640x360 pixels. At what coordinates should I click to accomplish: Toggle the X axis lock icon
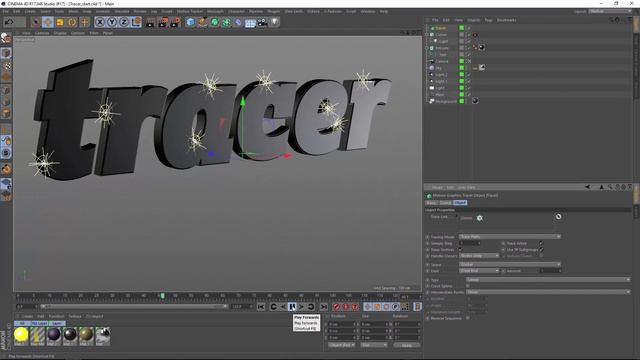100,22
